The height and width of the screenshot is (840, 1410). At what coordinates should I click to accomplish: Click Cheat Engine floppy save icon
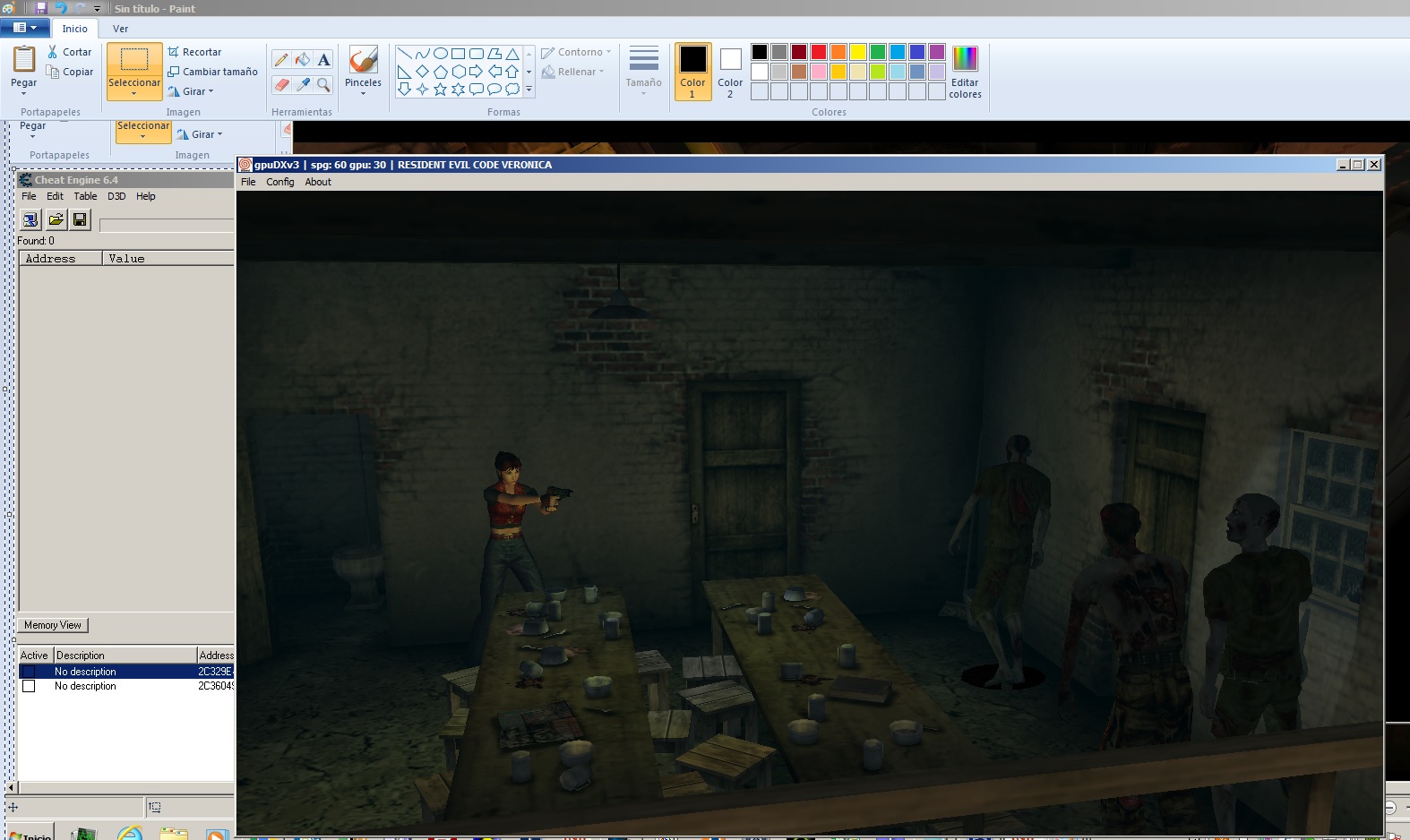[80, 219]
